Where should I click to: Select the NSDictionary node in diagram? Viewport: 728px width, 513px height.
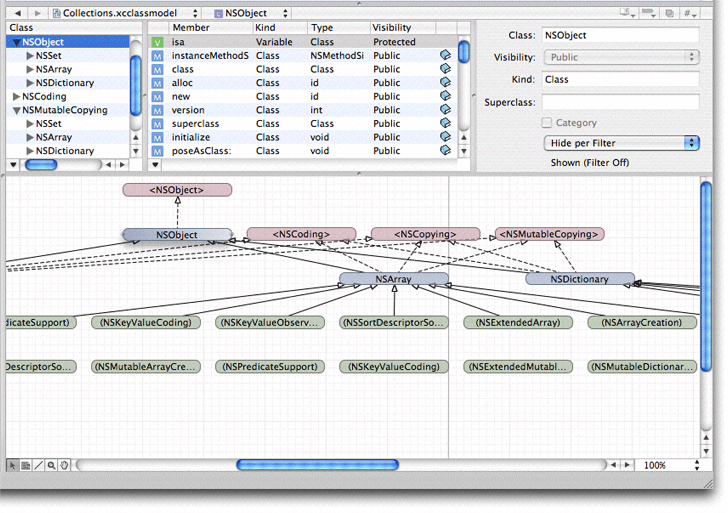[579, 279]
